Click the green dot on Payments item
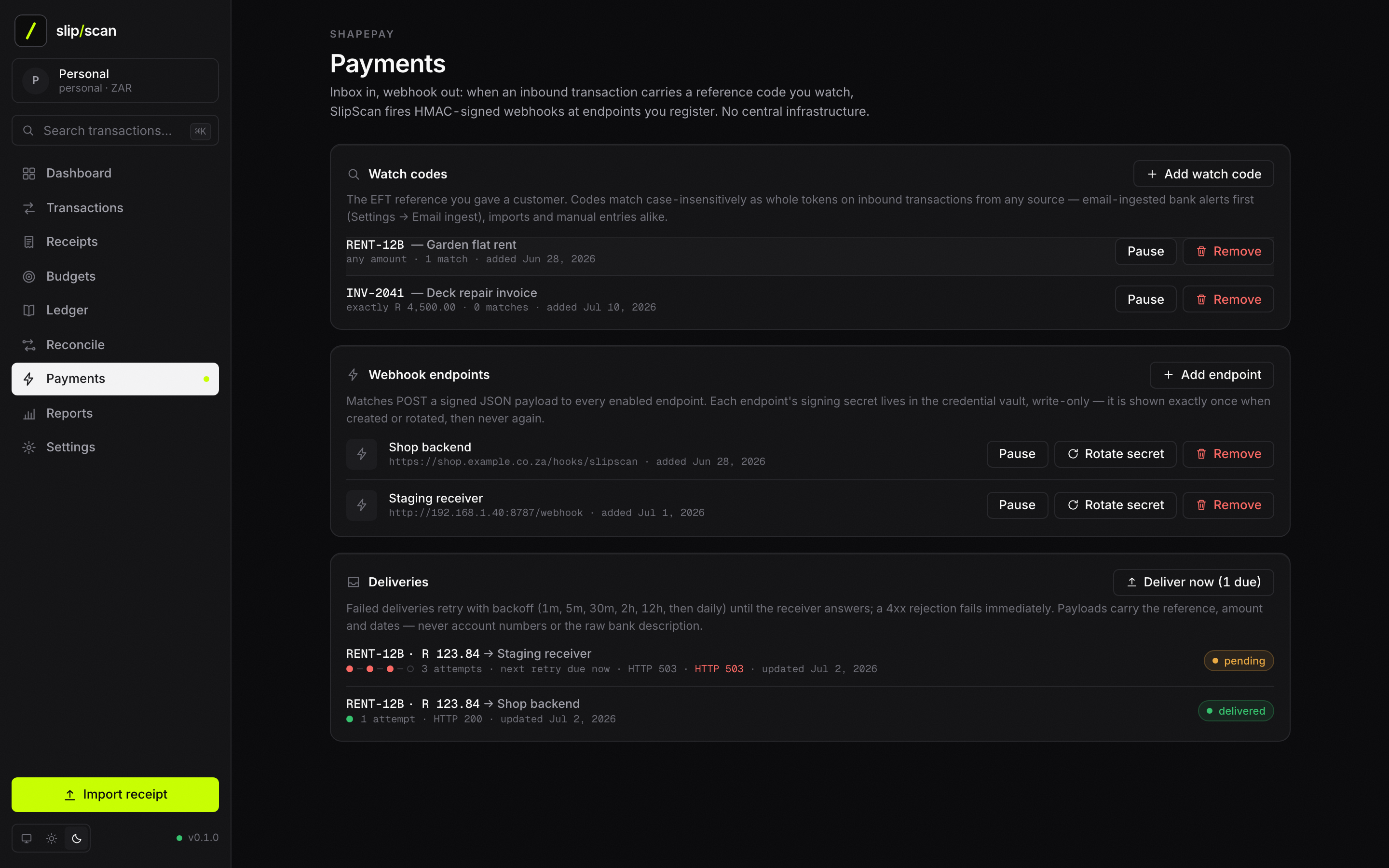1389x868 pixels. click(206, 379)
